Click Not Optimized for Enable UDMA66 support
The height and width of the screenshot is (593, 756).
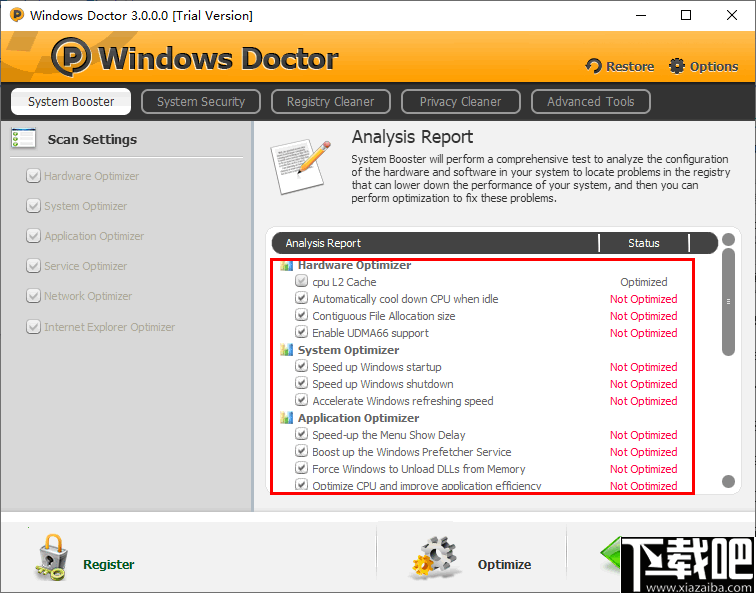644,333
